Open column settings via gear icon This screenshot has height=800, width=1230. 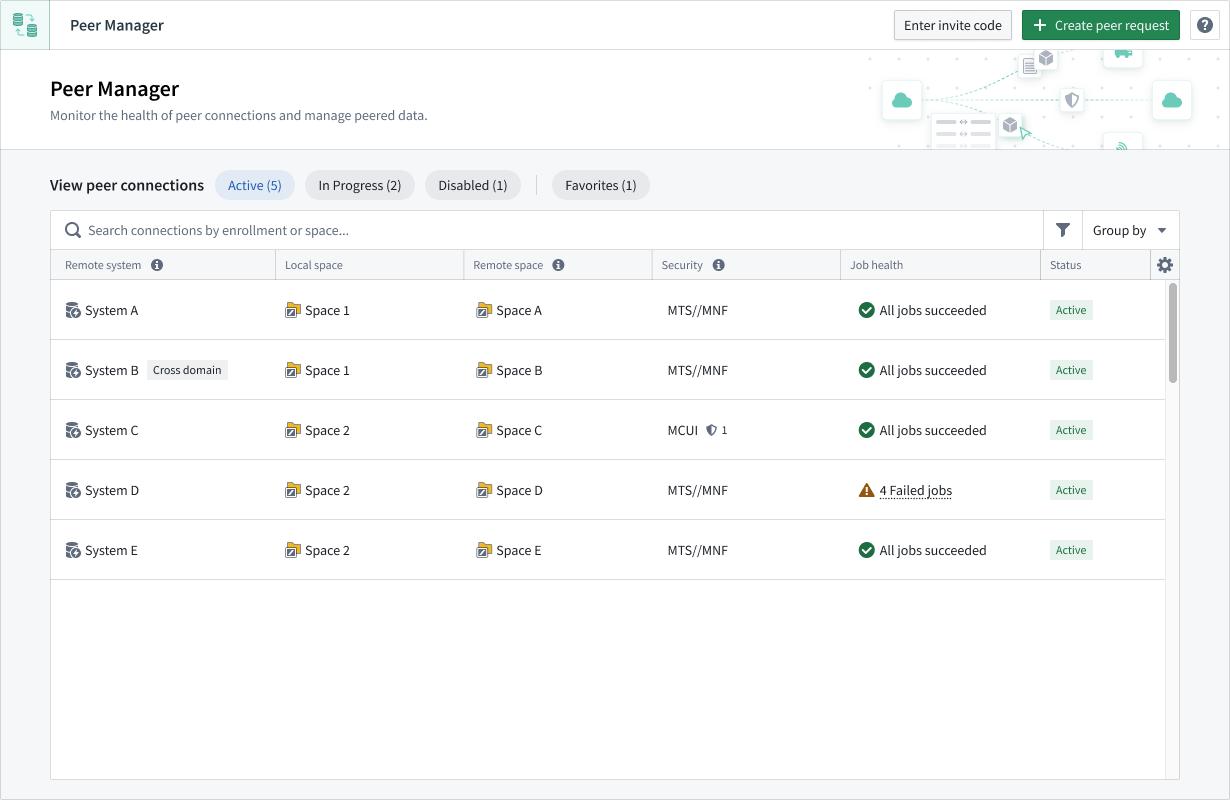pyautogui.click(x=1164, y=264)
